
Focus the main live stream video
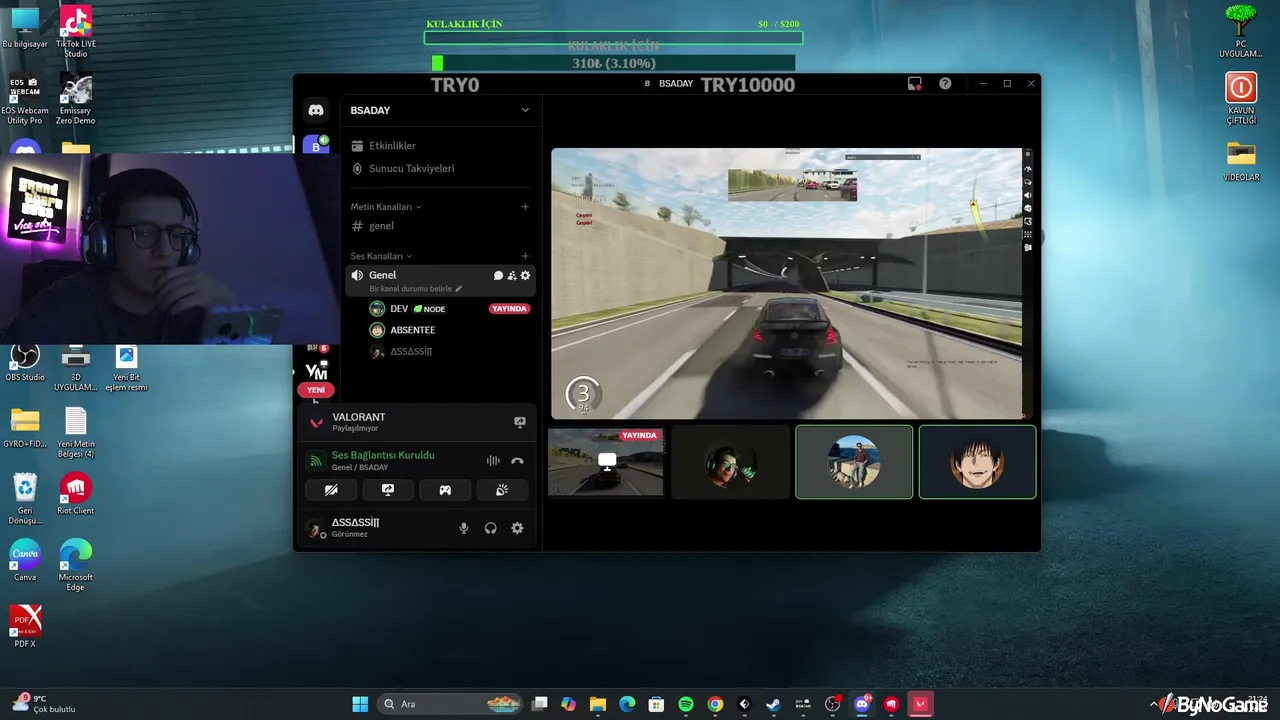pos(787,283)
